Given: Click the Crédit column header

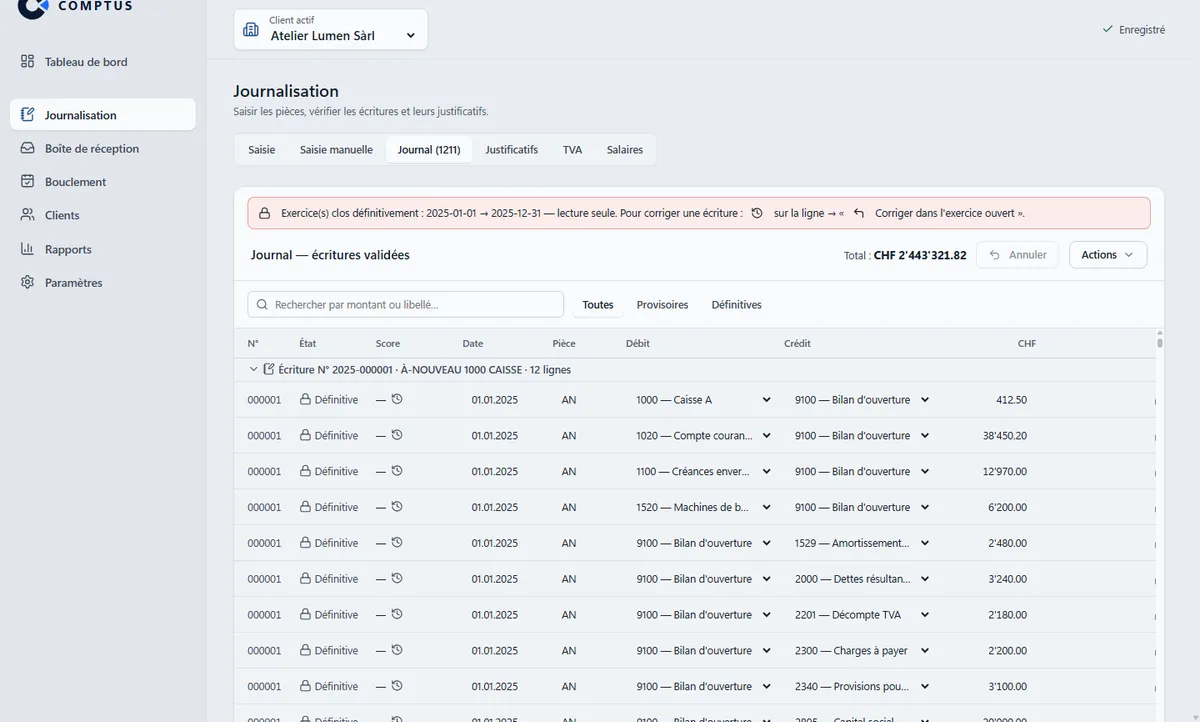Looking at the screenshot, I should (x=797, y=343).
